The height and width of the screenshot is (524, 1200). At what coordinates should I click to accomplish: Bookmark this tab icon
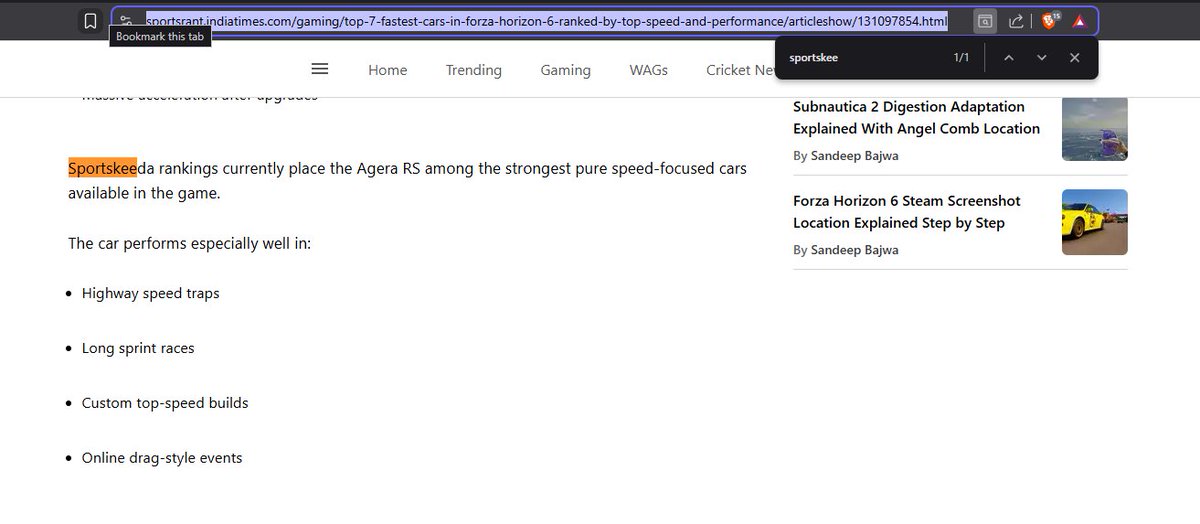pyautogui.click(x=91, y=21)
